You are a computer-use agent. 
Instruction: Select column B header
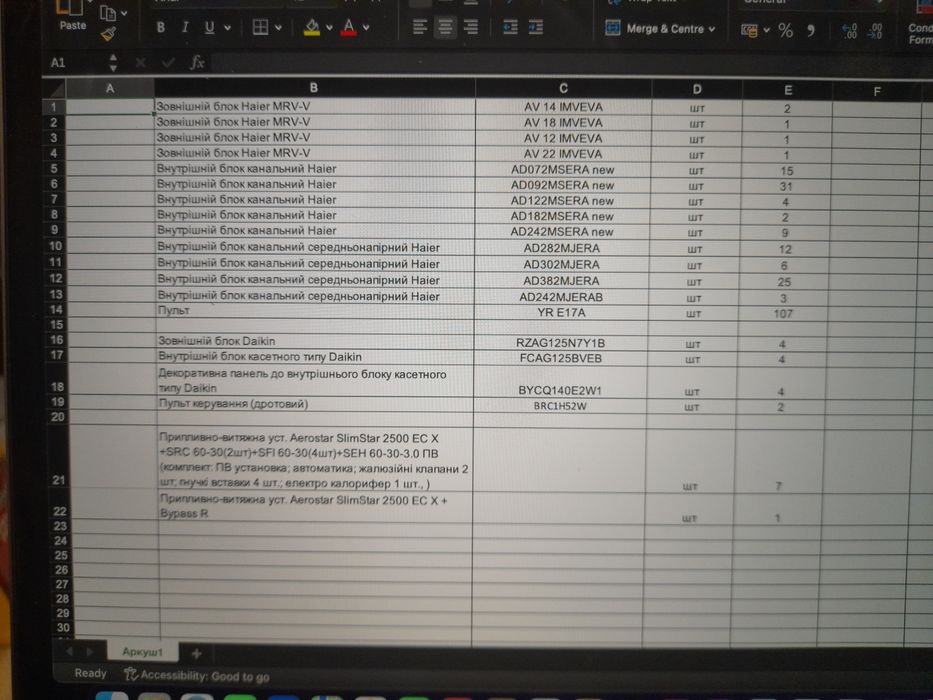pos(314,88)
